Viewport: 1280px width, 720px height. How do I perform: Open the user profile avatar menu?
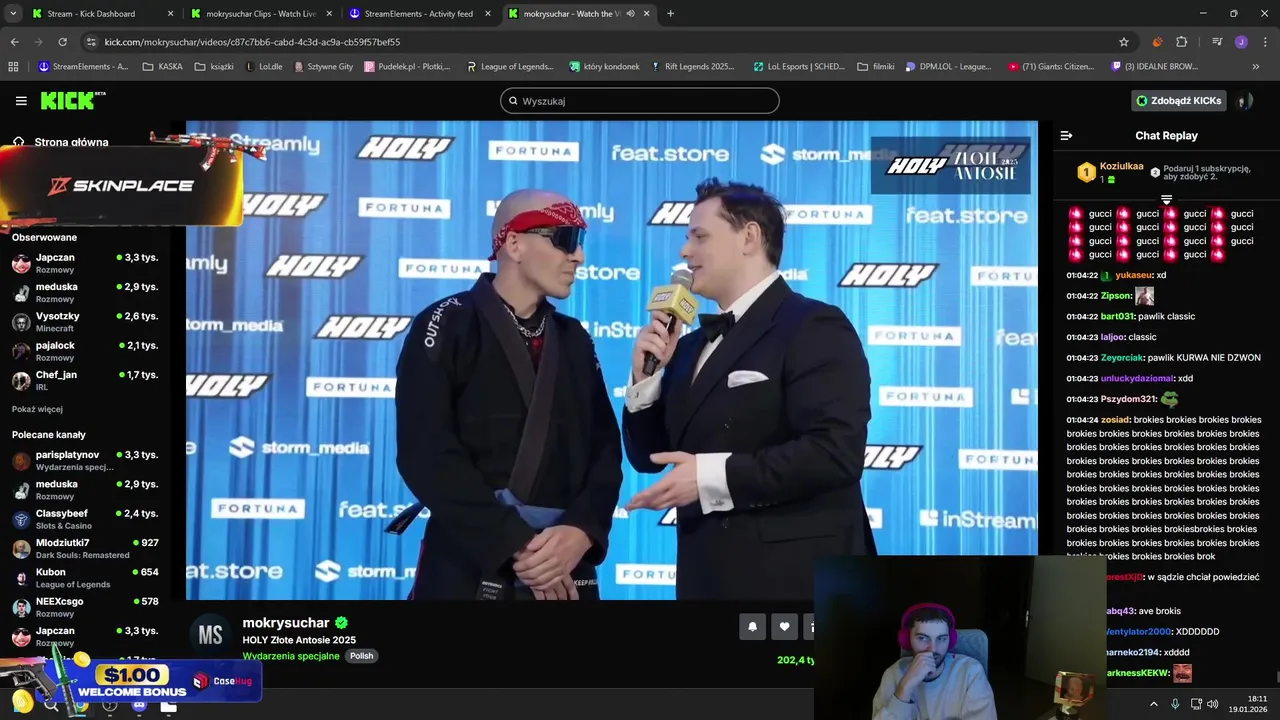pos(1244,101)
